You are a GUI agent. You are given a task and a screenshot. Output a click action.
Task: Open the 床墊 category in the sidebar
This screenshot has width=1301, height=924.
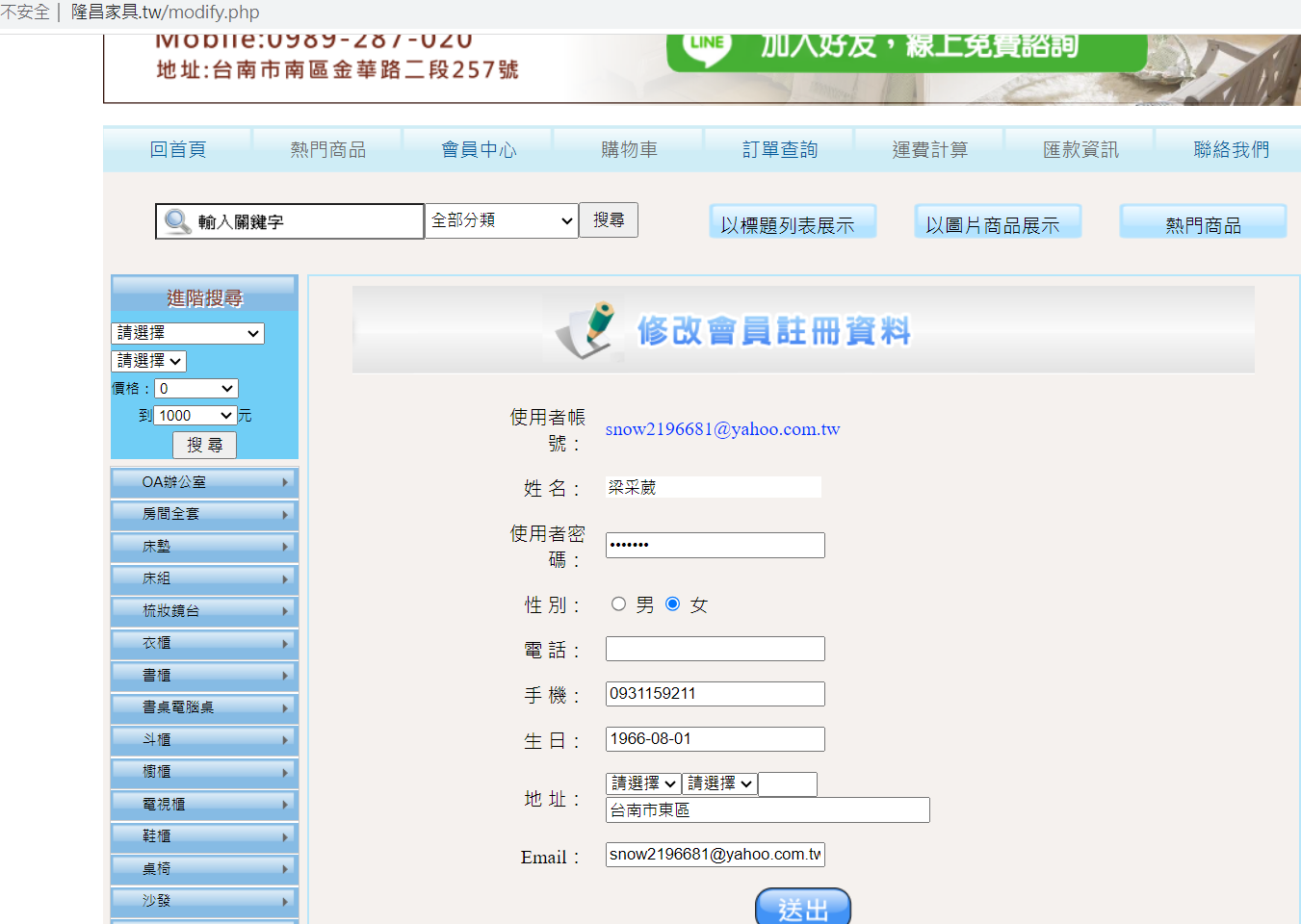pyautogui.click(x=204, y=547)
